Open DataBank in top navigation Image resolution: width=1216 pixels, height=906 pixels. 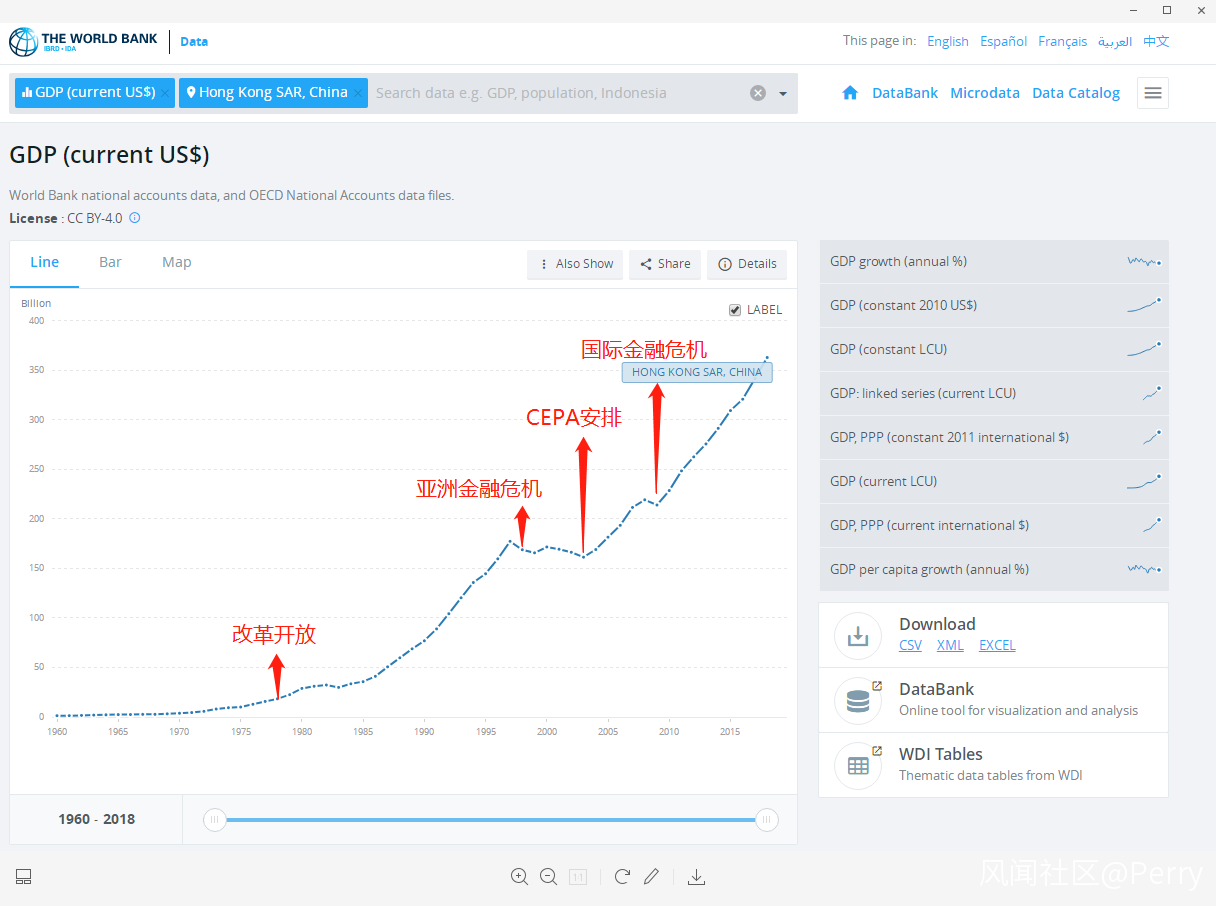pyautogui.click(x=905, y=93)
